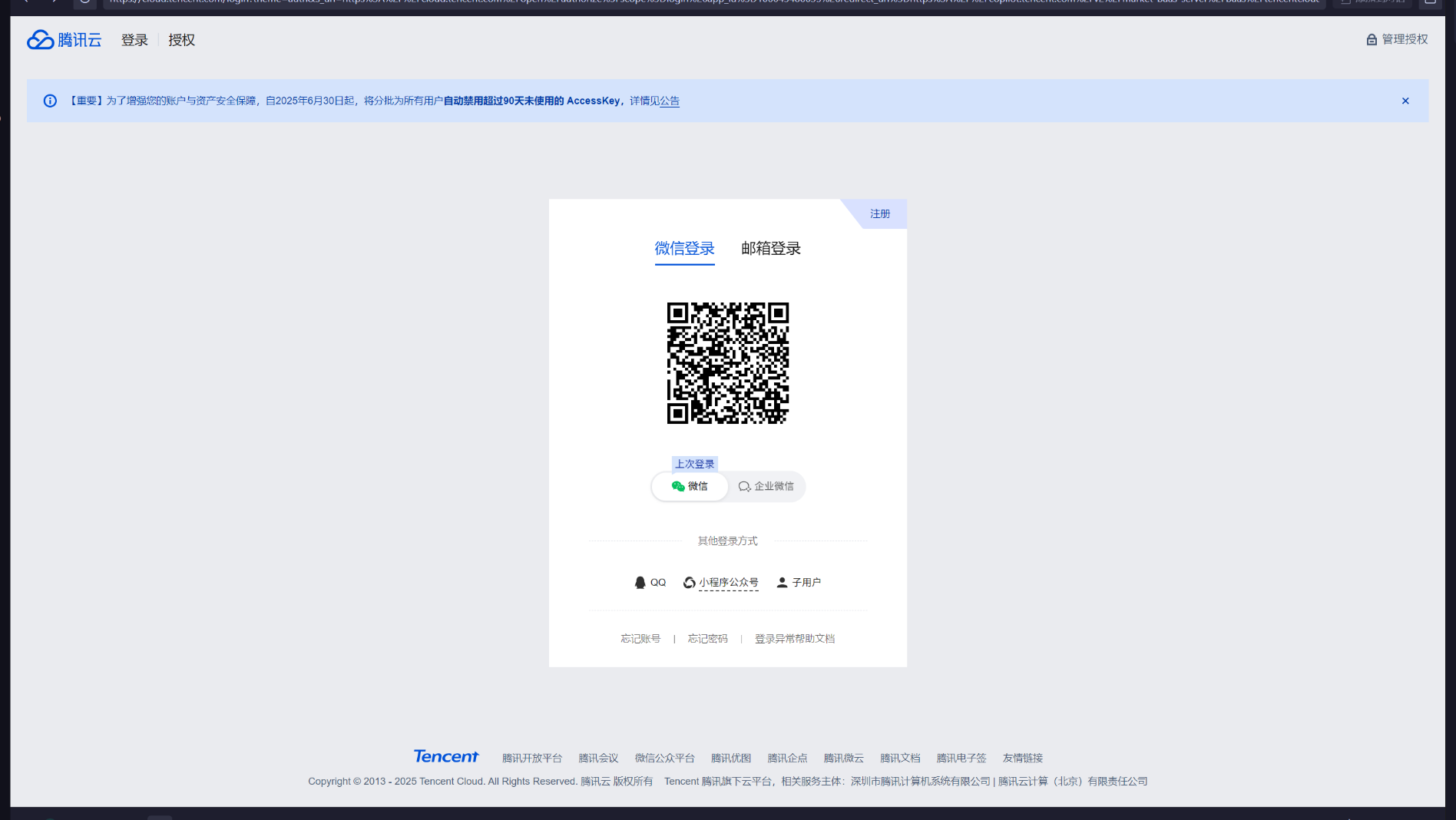Select the 企业微信 login toggle option
Image resolution: width=1456 pixels, height=820 pixels.
point(766,486)
